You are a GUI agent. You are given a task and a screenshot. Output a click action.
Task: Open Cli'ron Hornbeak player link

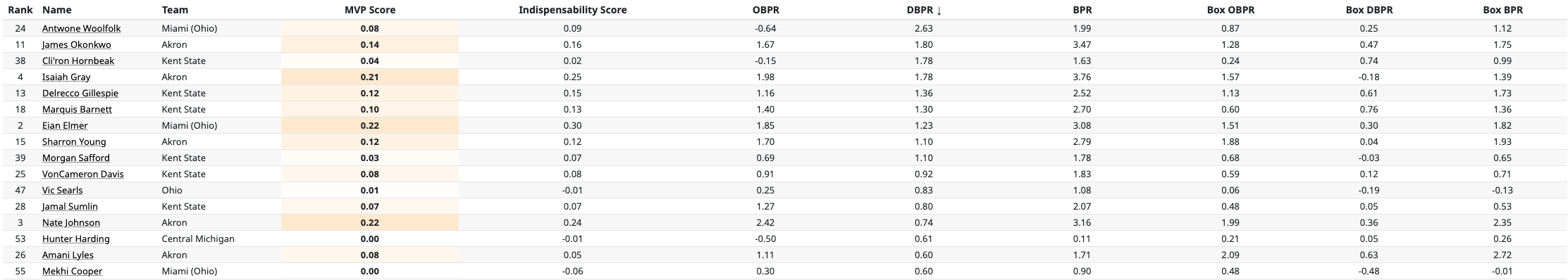(78, 61)
